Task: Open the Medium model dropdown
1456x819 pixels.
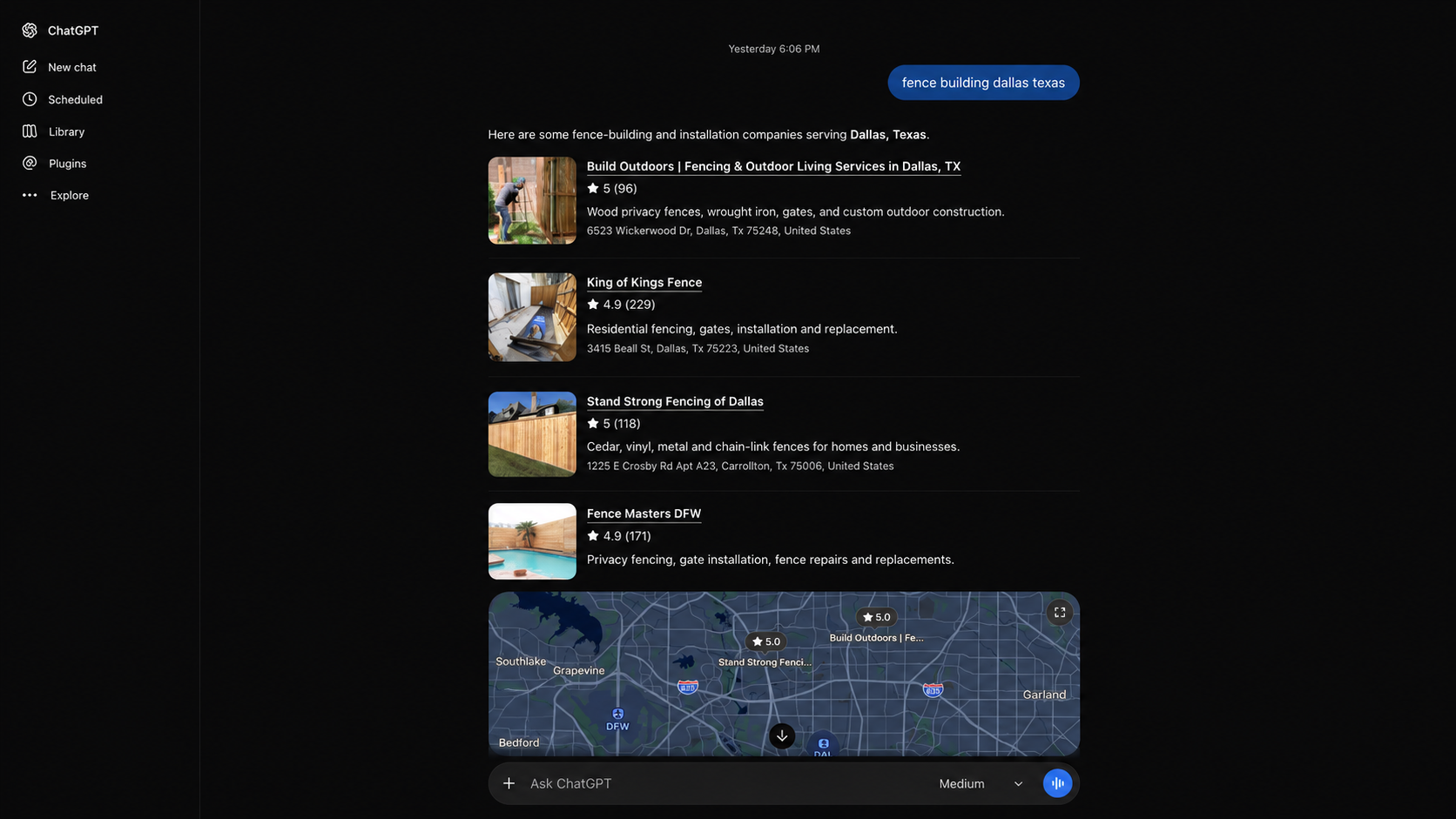Action: coord(981,783)
